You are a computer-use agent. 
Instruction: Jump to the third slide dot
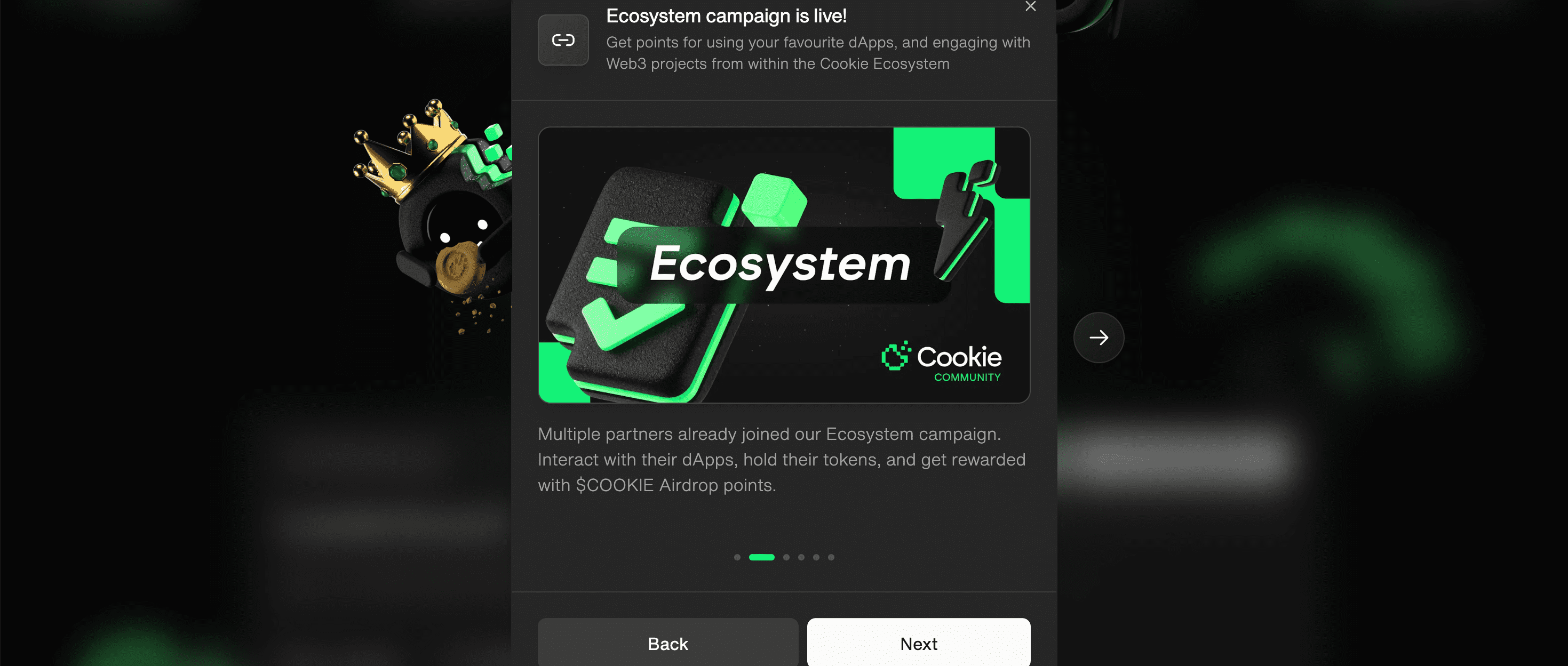[x=786, y=557]
